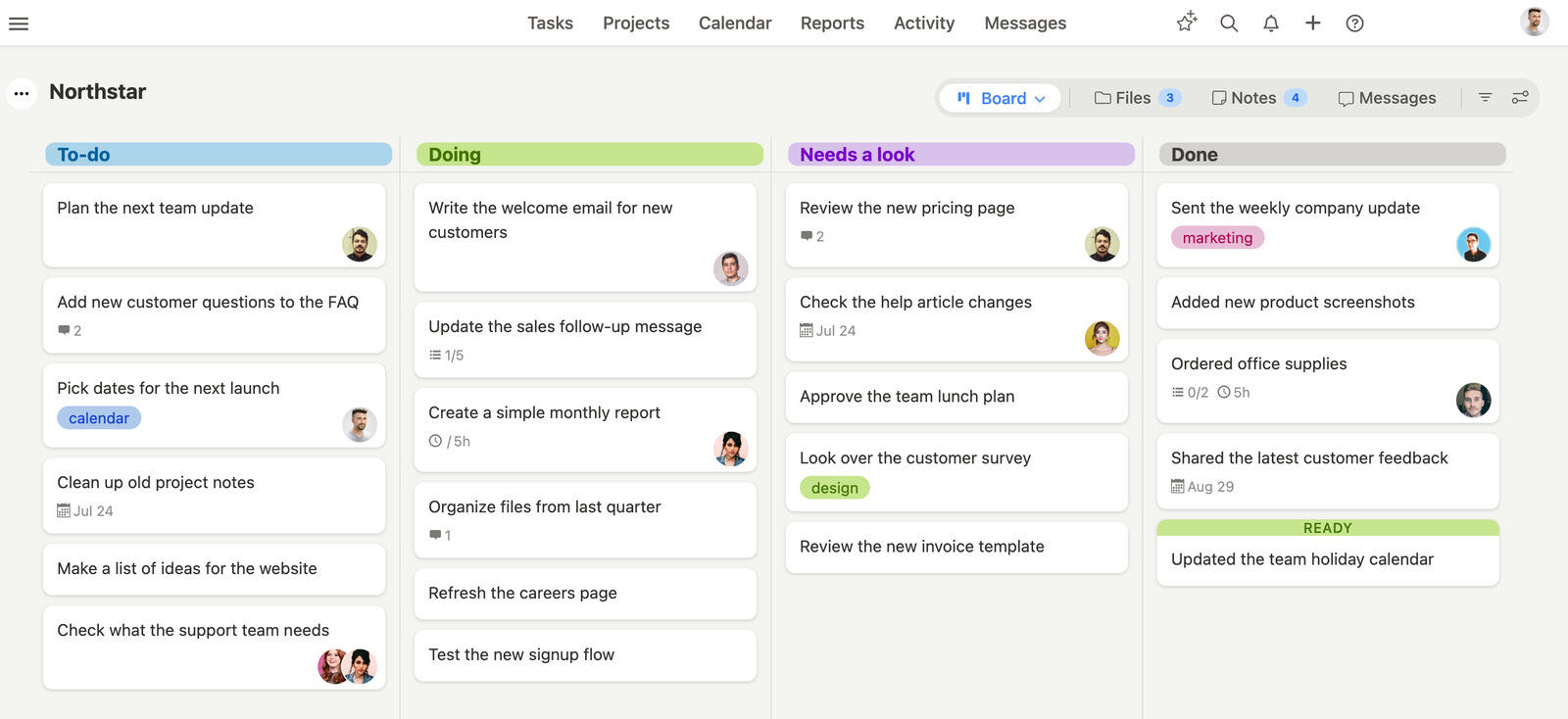
Task: Click assignee avatar on pricing page card
Action: pos(1102,244)
